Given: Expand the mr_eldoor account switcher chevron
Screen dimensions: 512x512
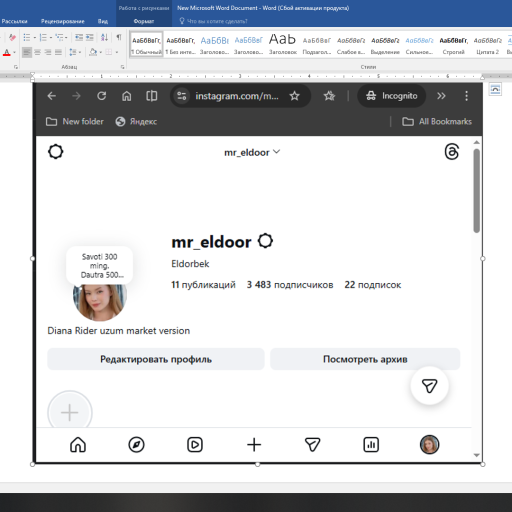Looking at the screenshot, I should pos(276,152).
